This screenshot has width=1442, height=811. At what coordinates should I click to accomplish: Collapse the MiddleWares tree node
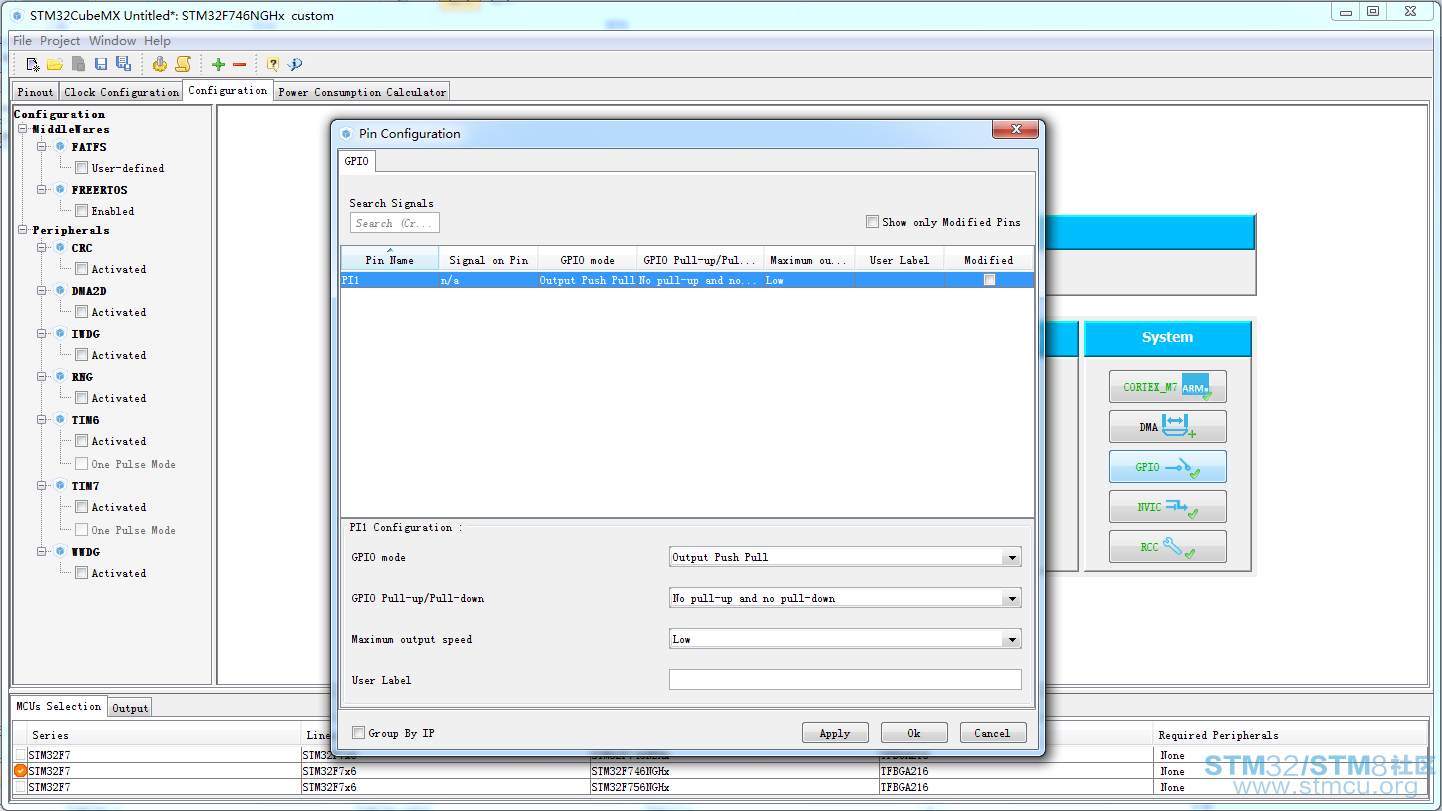23,130
